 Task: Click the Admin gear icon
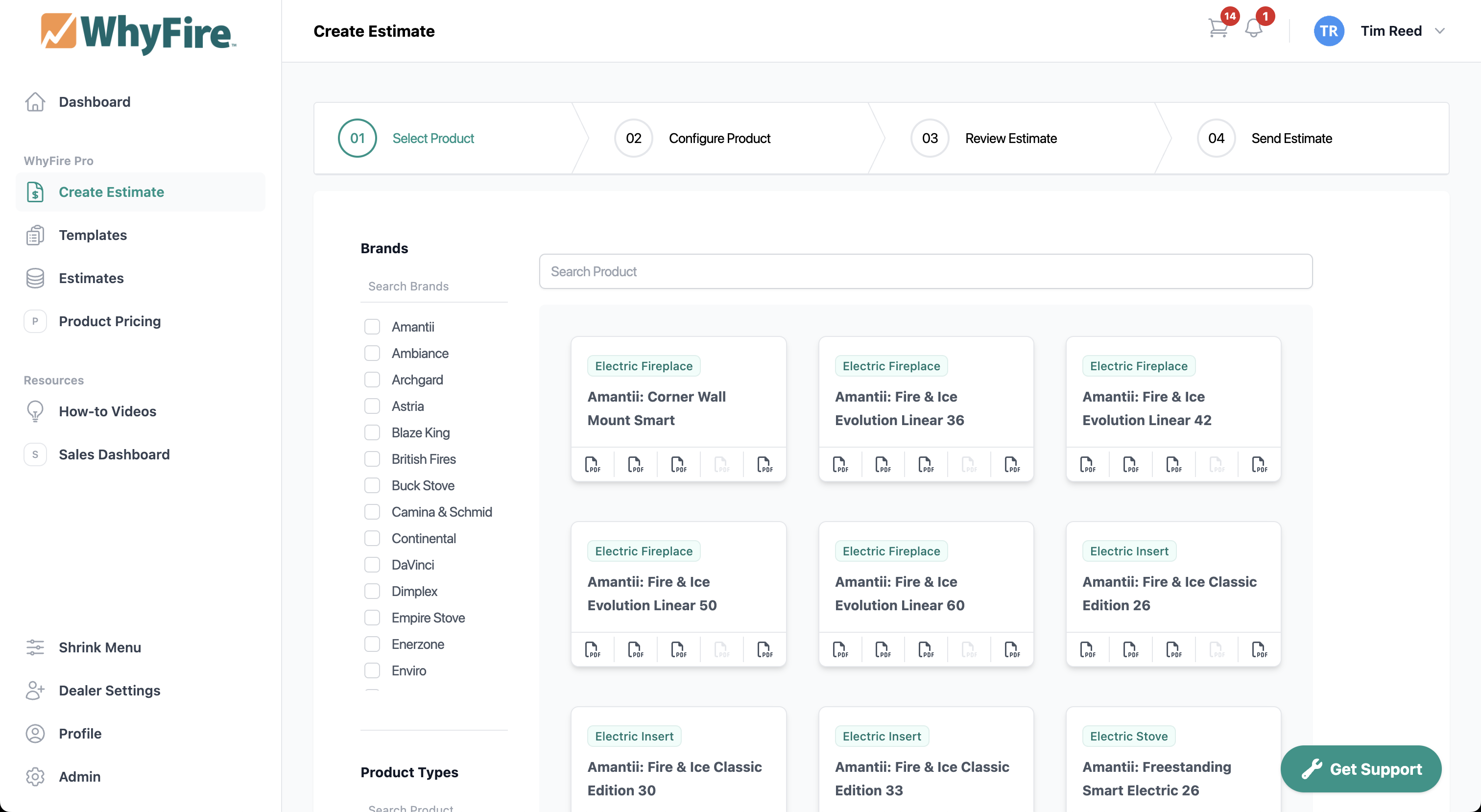[35, 776]
